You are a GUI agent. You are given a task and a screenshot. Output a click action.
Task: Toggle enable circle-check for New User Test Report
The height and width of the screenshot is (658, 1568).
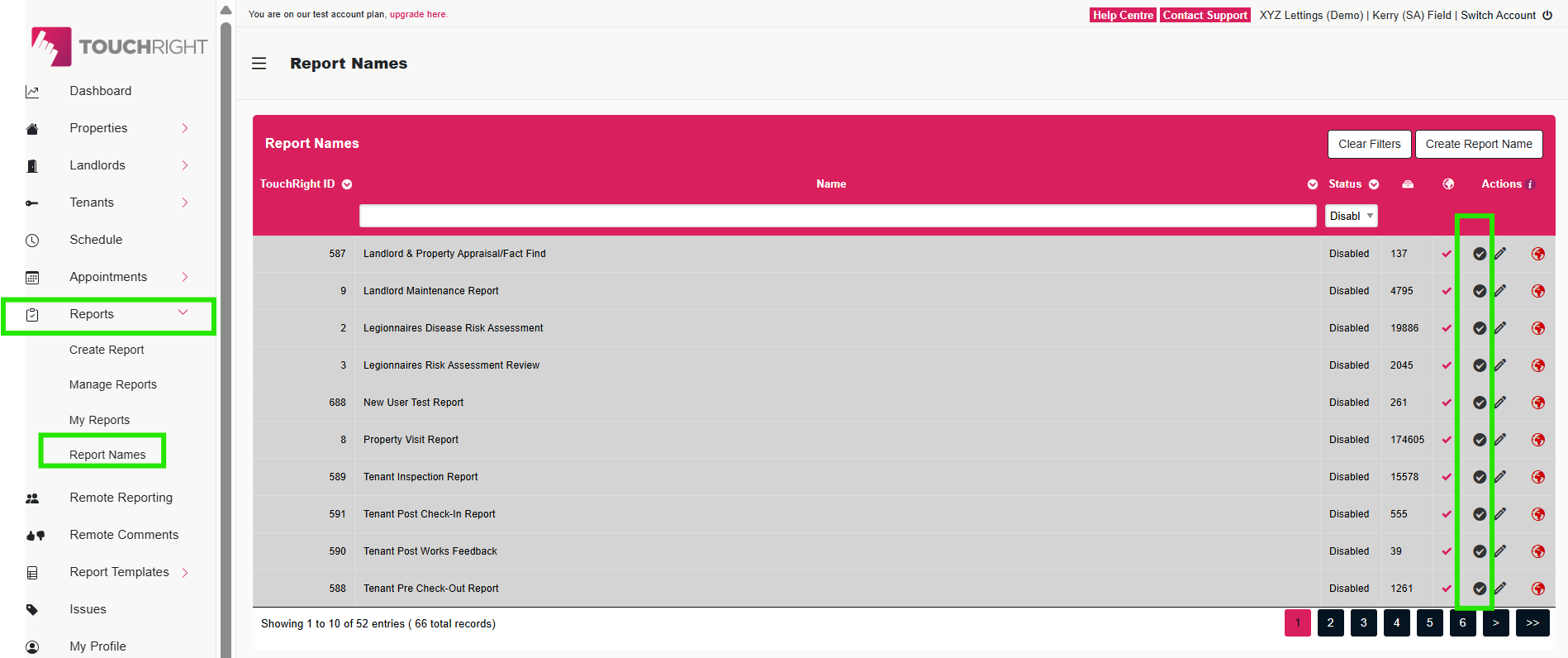click(x=1480, y=403)
